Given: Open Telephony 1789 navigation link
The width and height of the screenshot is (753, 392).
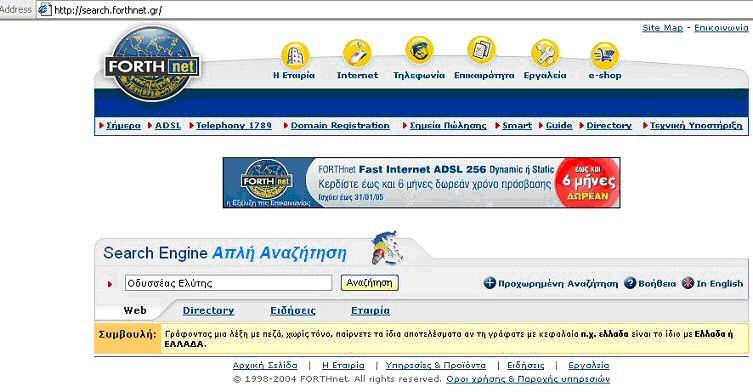Looking at the screenshot, I should pyautogui.click(x=234, y=125).
